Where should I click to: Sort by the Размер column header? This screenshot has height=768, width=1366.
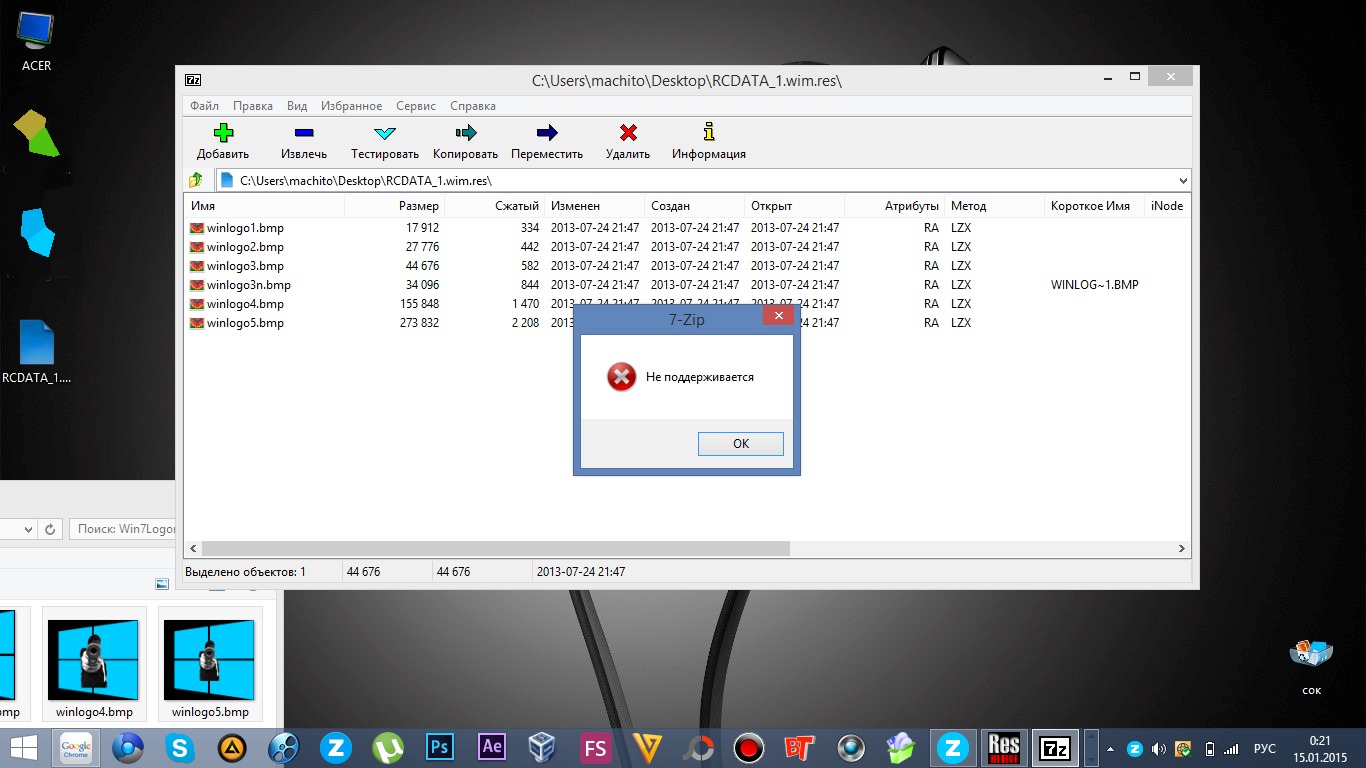(x=394, y=206)
